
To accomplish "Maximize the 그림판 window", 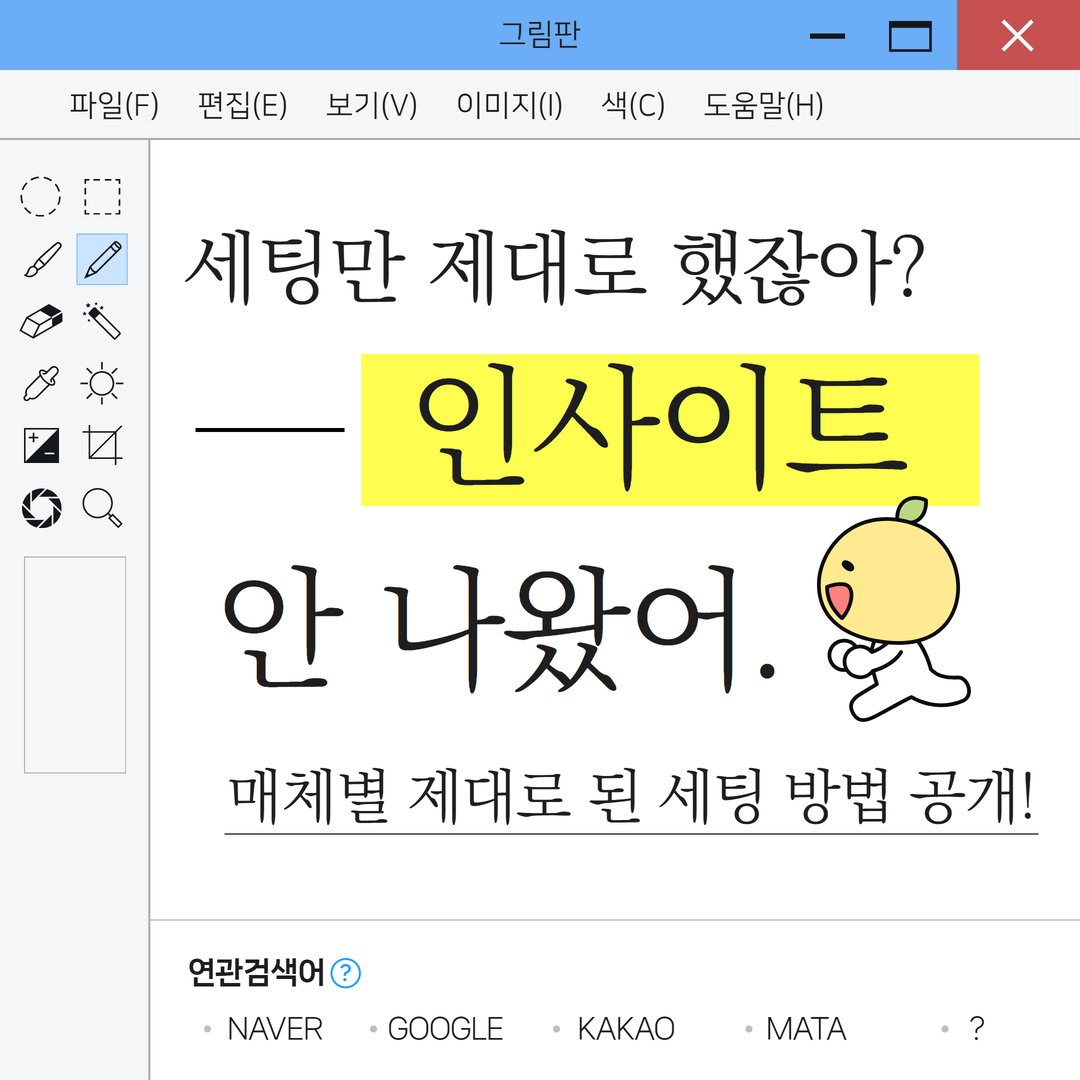I will pos(910,36).
